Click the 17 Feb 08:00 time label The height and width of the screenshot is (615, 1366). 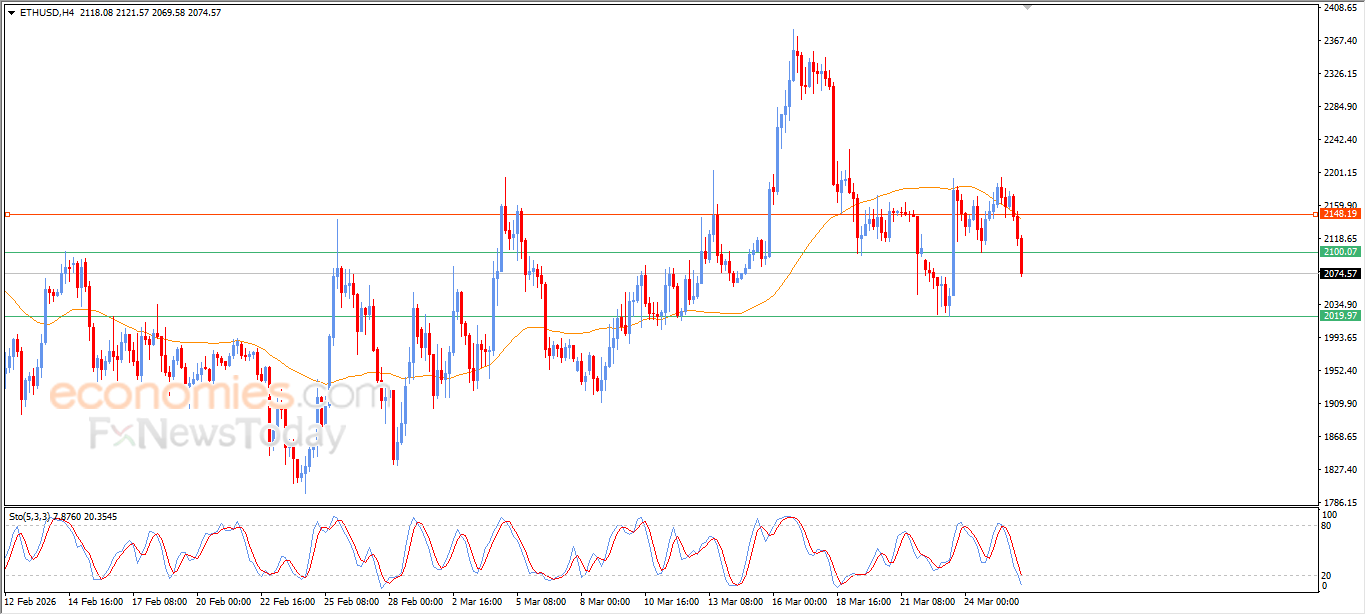click(160, 602)
